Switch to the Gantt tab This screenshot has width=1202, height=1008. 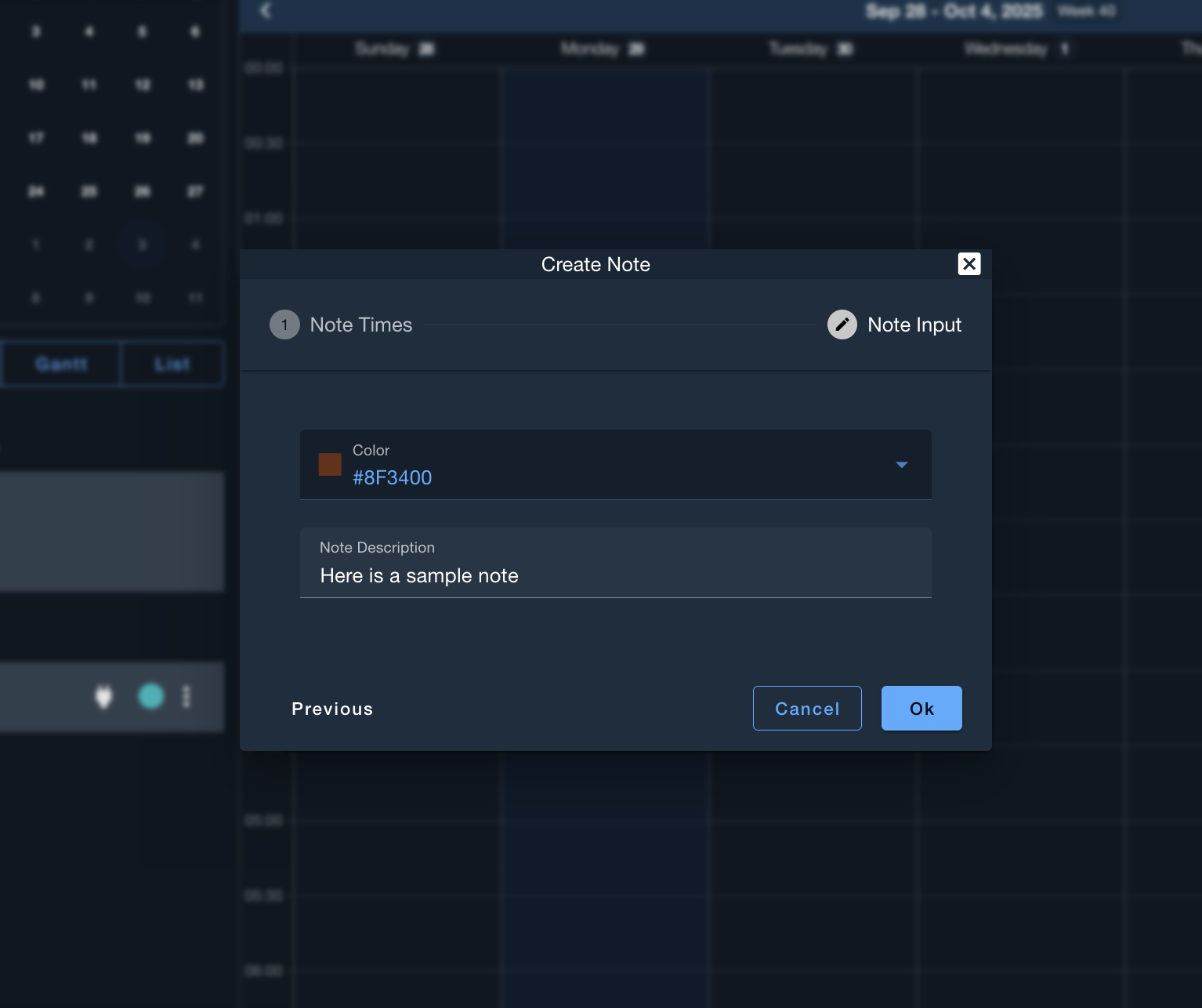coord(61,364)
